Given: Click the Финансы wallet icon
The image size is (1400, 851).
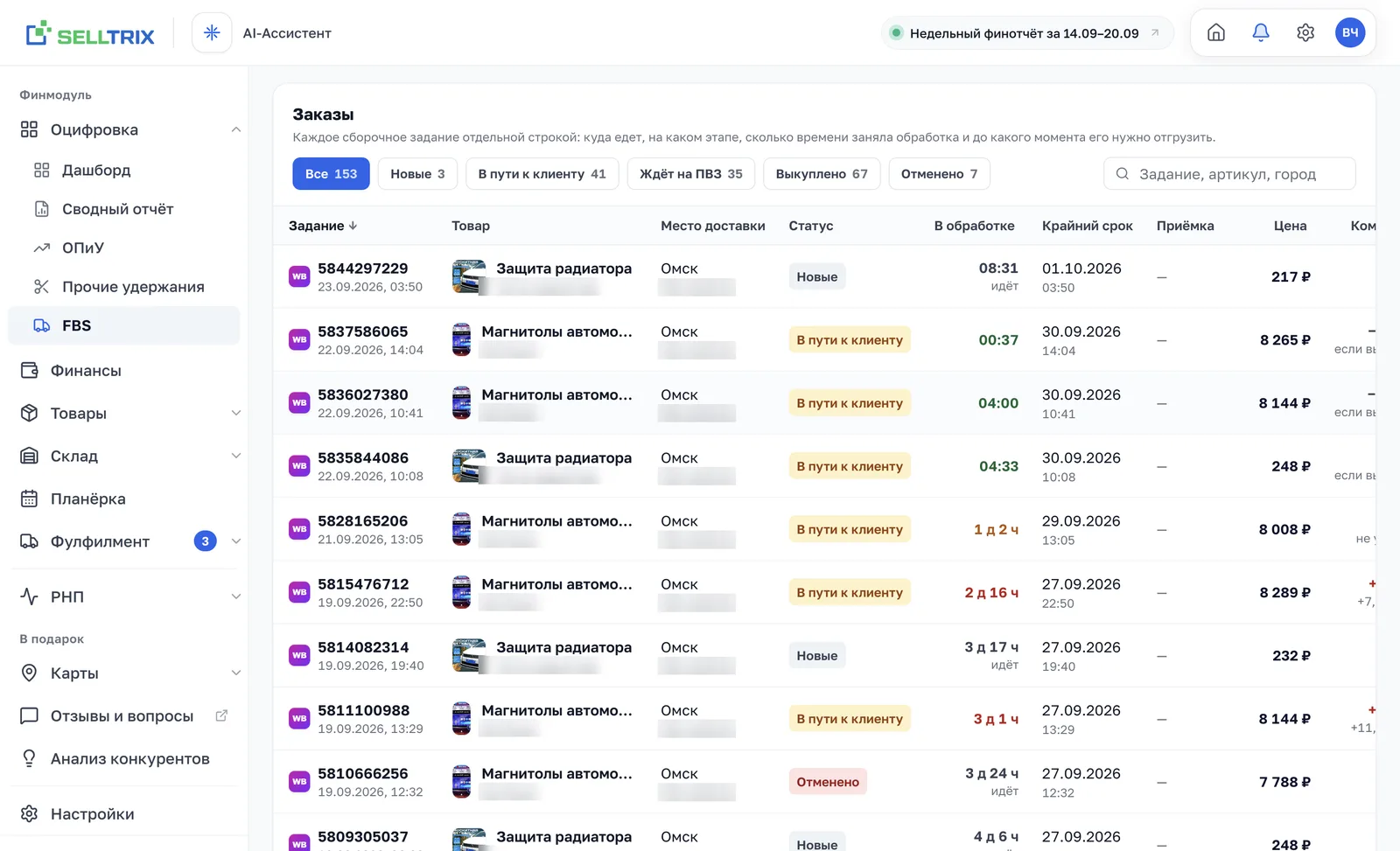Looking at the screenshot, I should [29, 371].
